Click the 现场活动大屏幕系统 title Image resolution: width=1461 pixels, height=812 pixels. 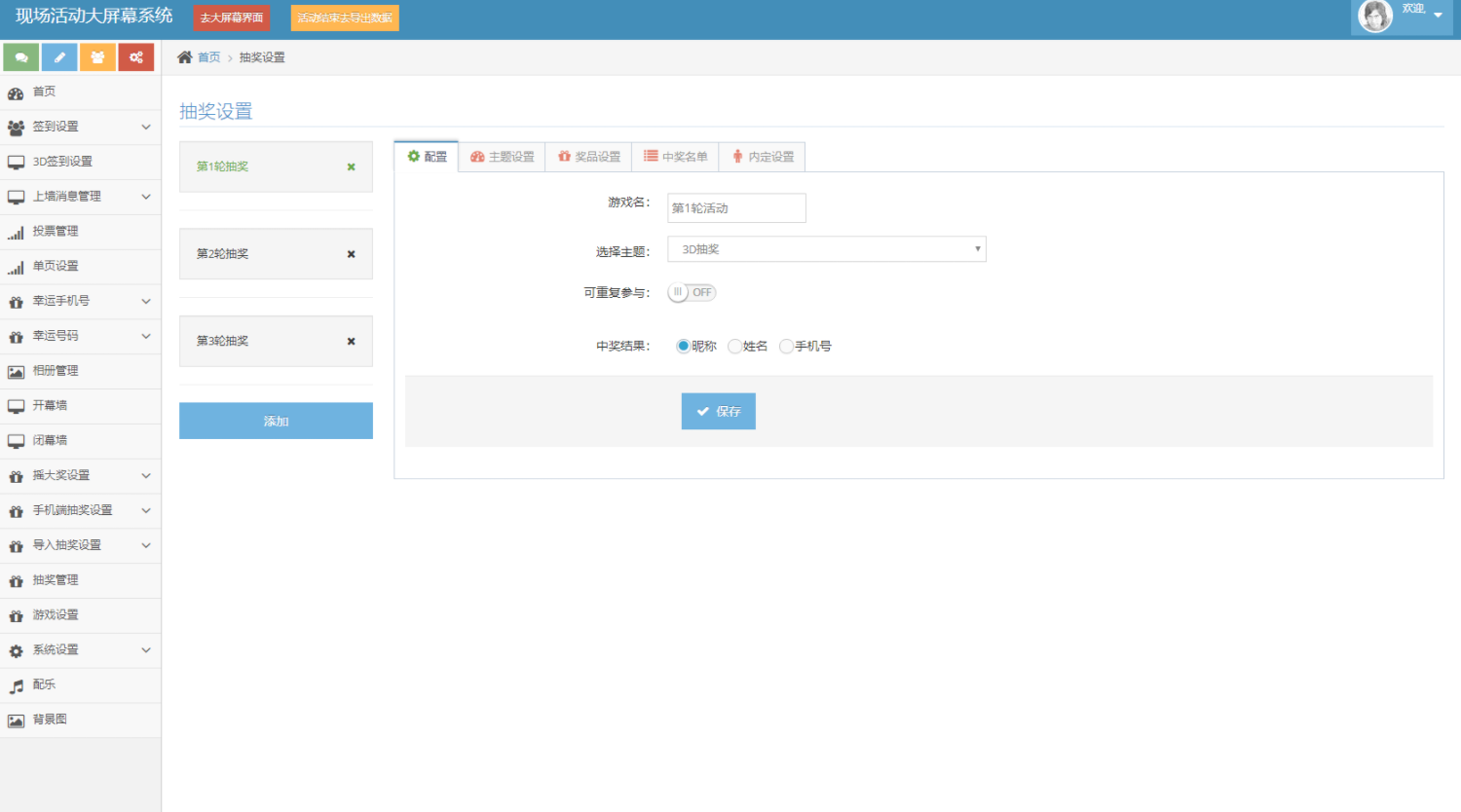(x=94, y=16)
